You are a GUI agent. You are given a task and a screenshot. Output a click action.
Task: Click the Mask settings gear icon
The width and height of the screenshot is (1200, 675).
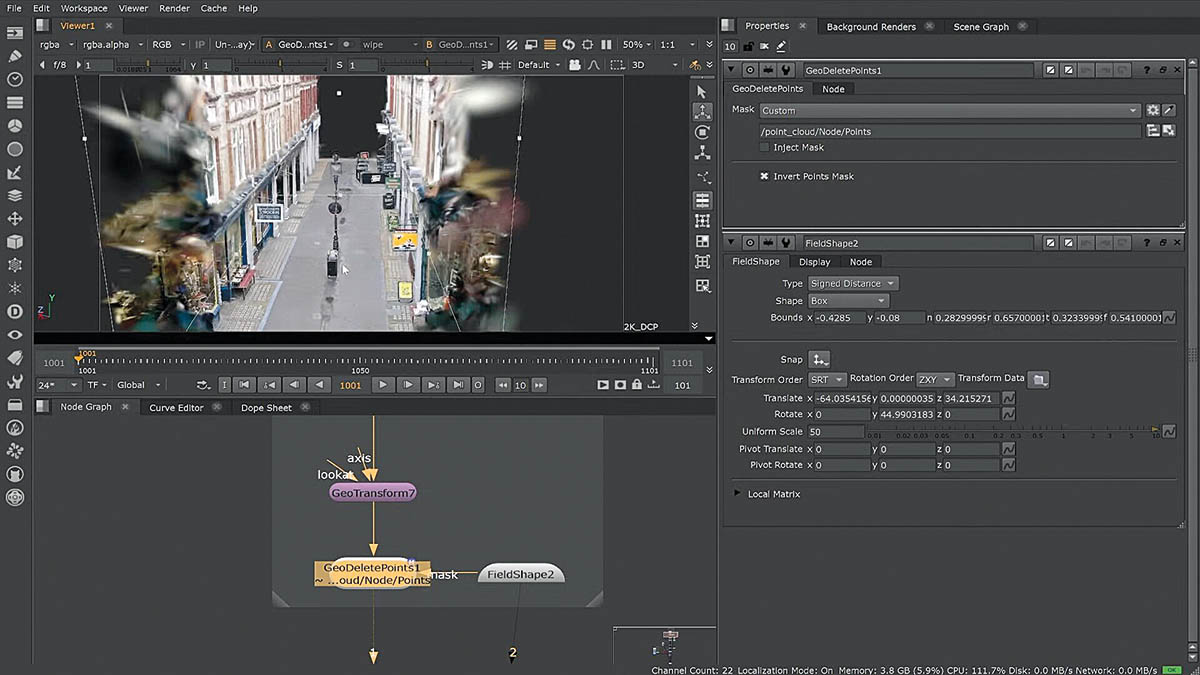pyautogui.click(x=1153, y=110)
